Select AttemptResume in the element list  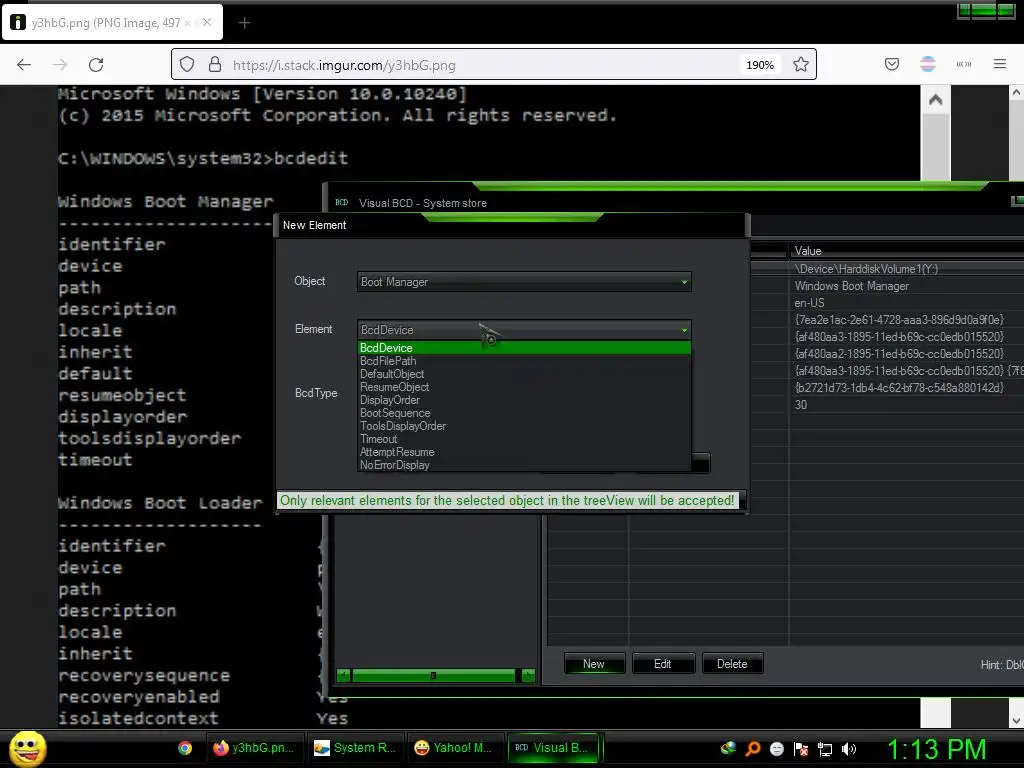[524, 453]
